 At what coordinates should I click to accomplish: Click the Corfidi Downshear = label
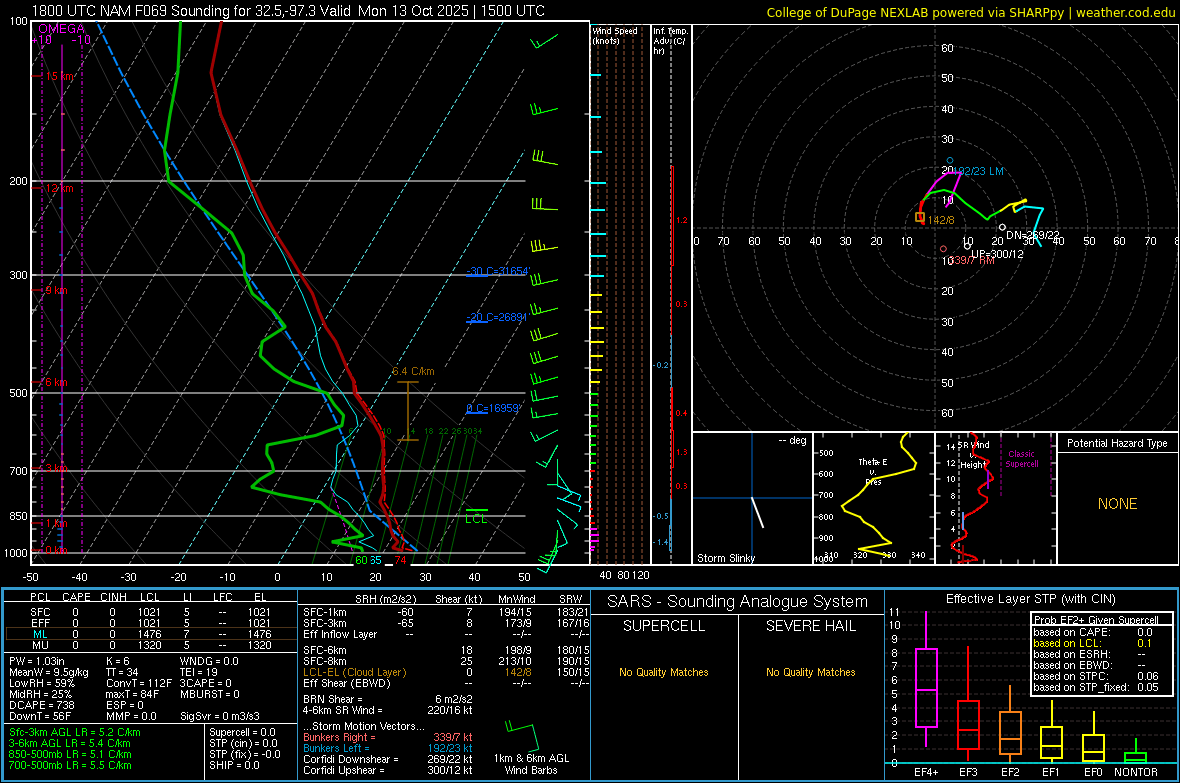pyautogui.click(x=351, y=759)
